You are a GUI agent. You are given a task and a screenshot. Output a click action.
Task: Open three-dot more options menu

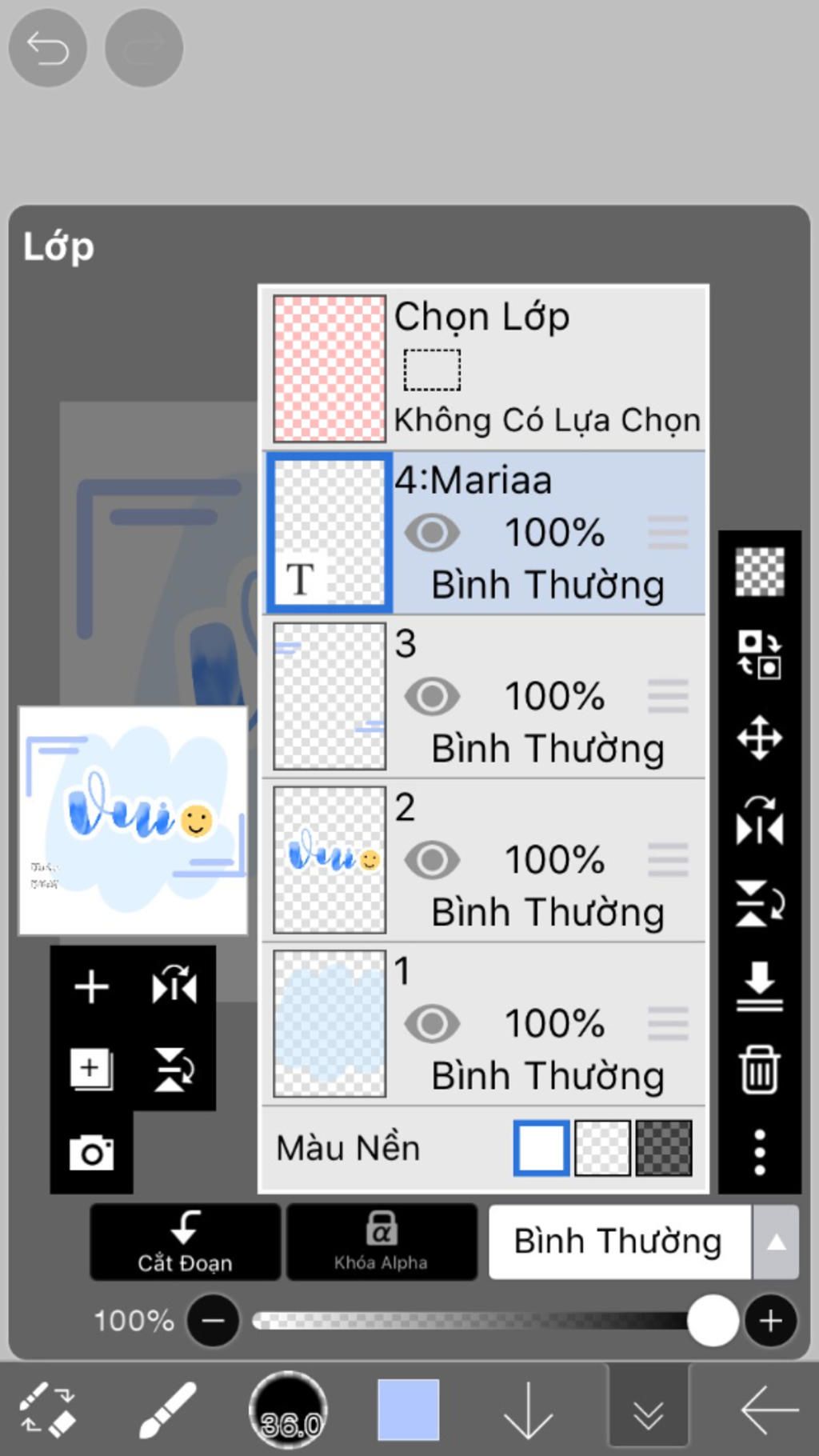click(x=759, y=1152)
